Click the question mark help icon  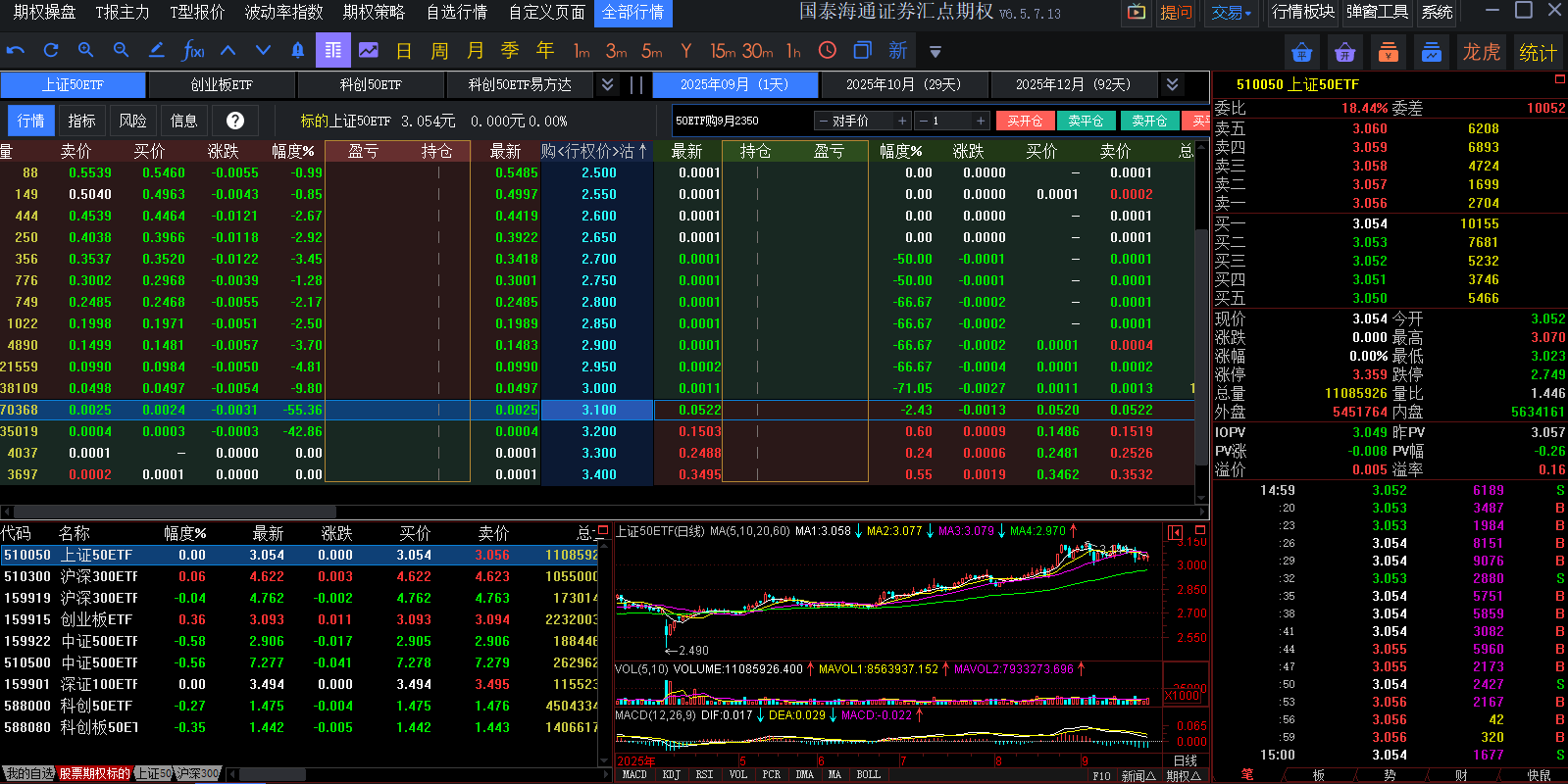pos(235,121)
